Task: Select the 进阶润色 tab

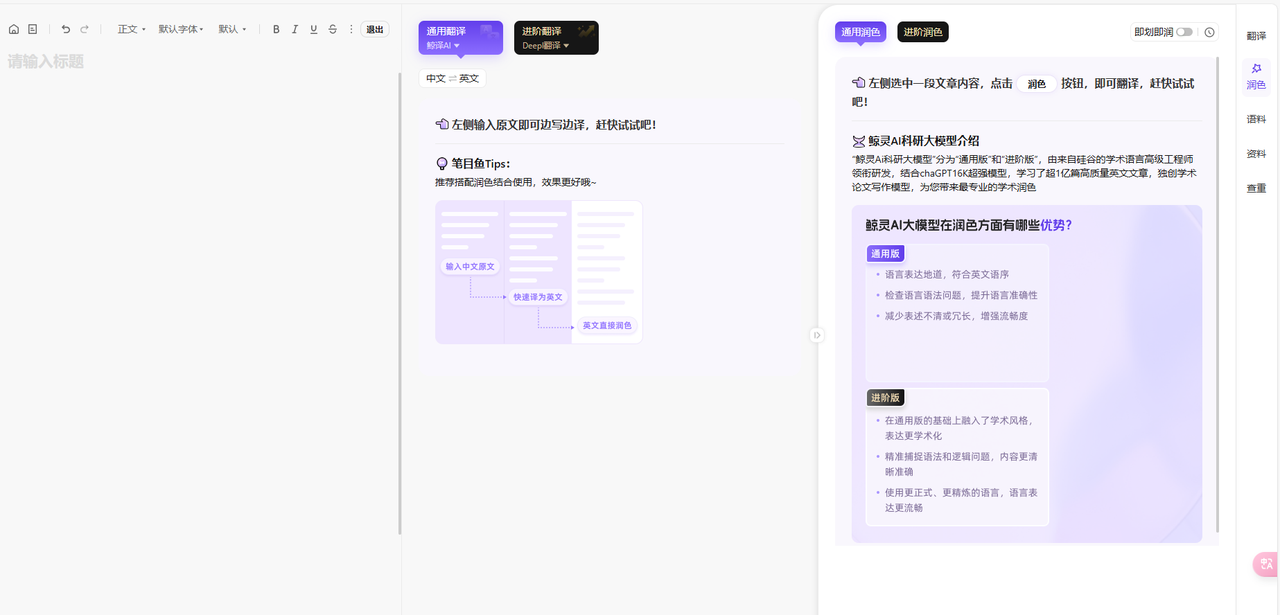Action: tap(923, 32)
